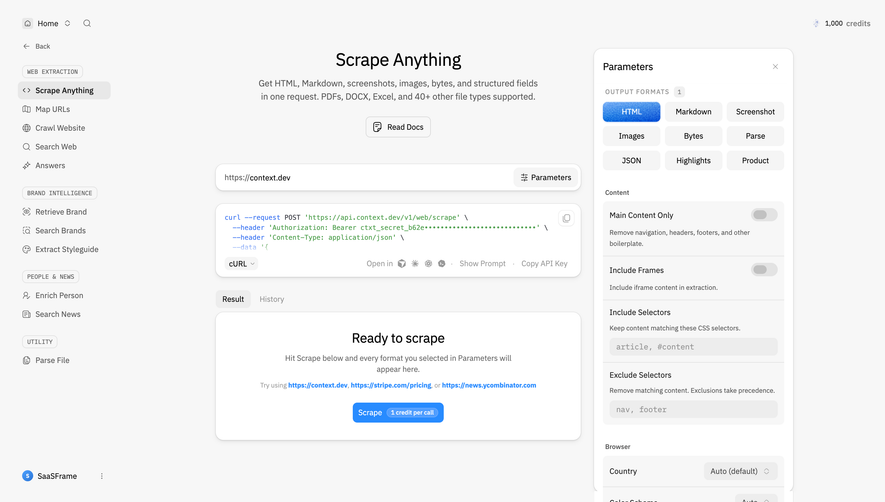Click the URL input field

point(366,177)
